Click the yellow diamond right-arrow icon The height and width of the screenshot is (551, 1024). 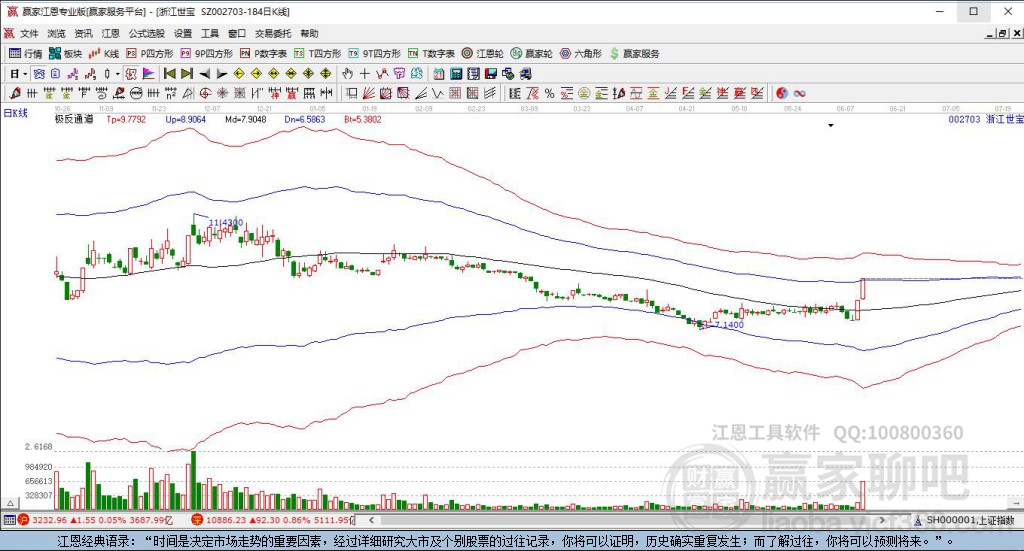(256, 74)
